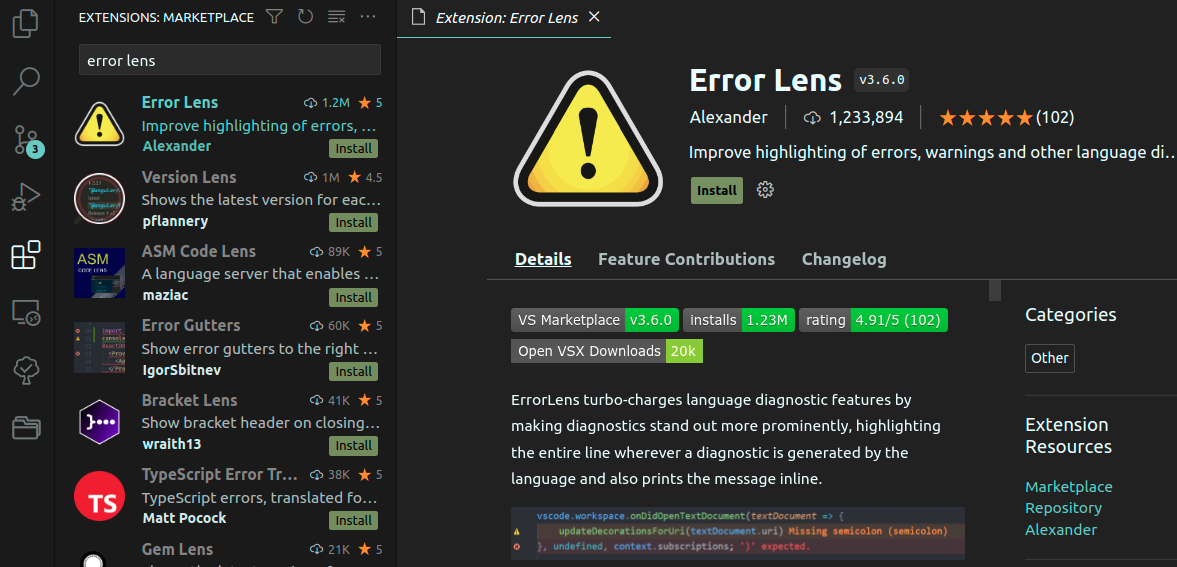This screenshot has height=567, width=1177.
Task: Click the ASM Code Lens logo icon
Action: (x=100, y=273)
